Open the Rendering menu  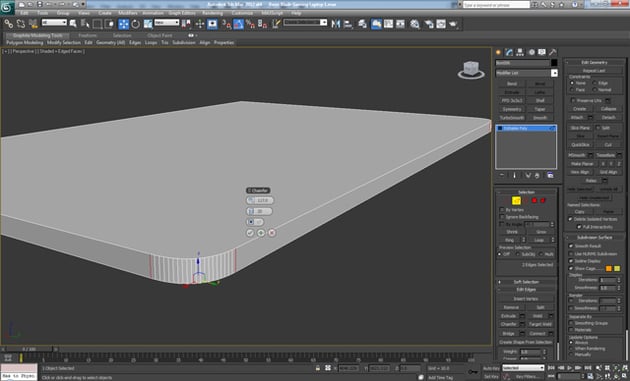point(212,13)
